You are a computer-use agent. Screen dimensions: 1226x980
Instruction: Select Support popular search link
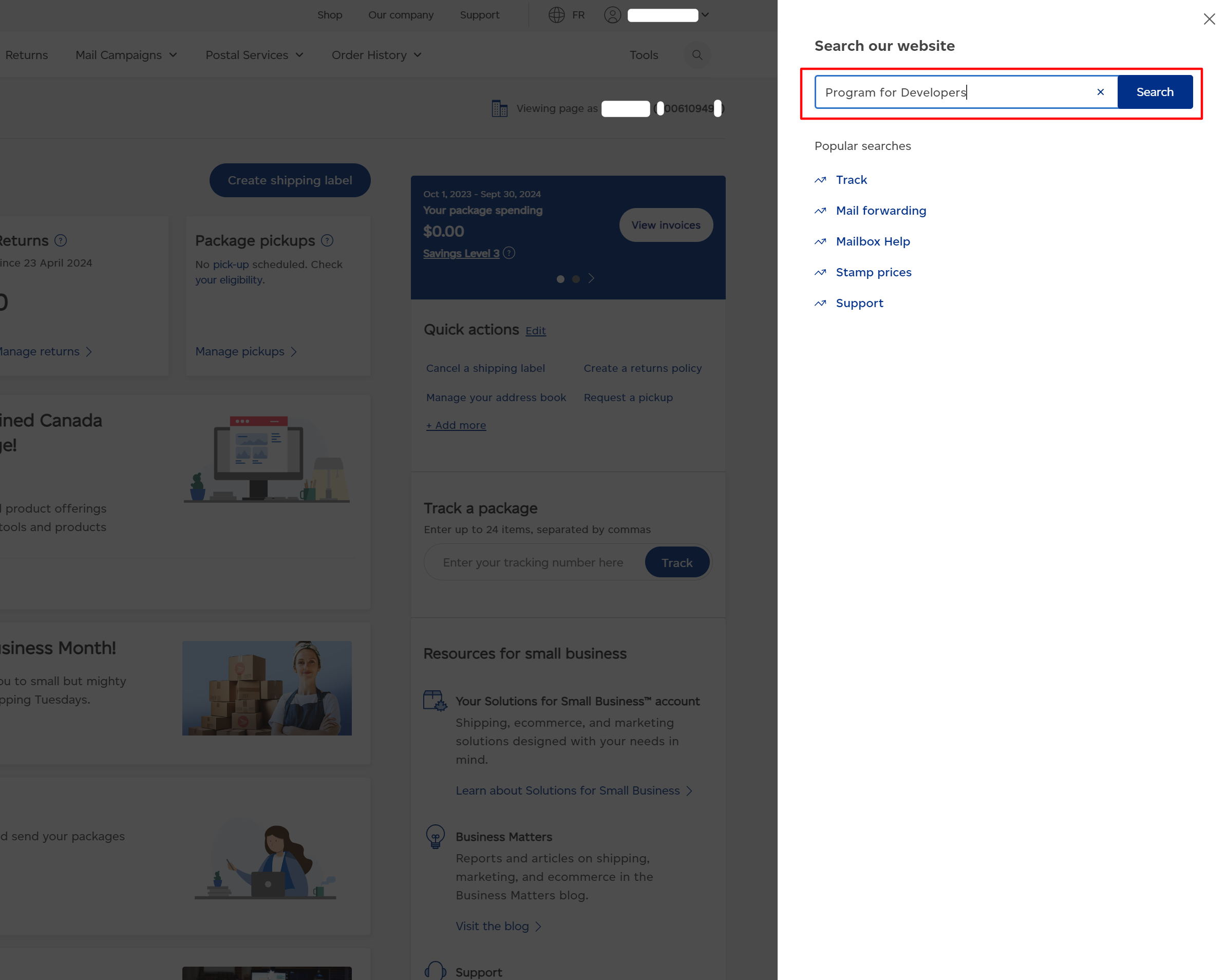click(x=859, y=303)
